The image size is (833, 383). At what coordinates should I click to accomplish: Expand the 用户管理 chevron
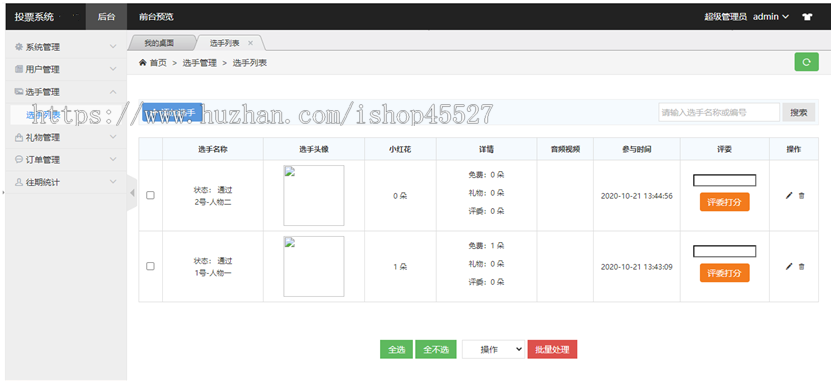coord(113,69)
